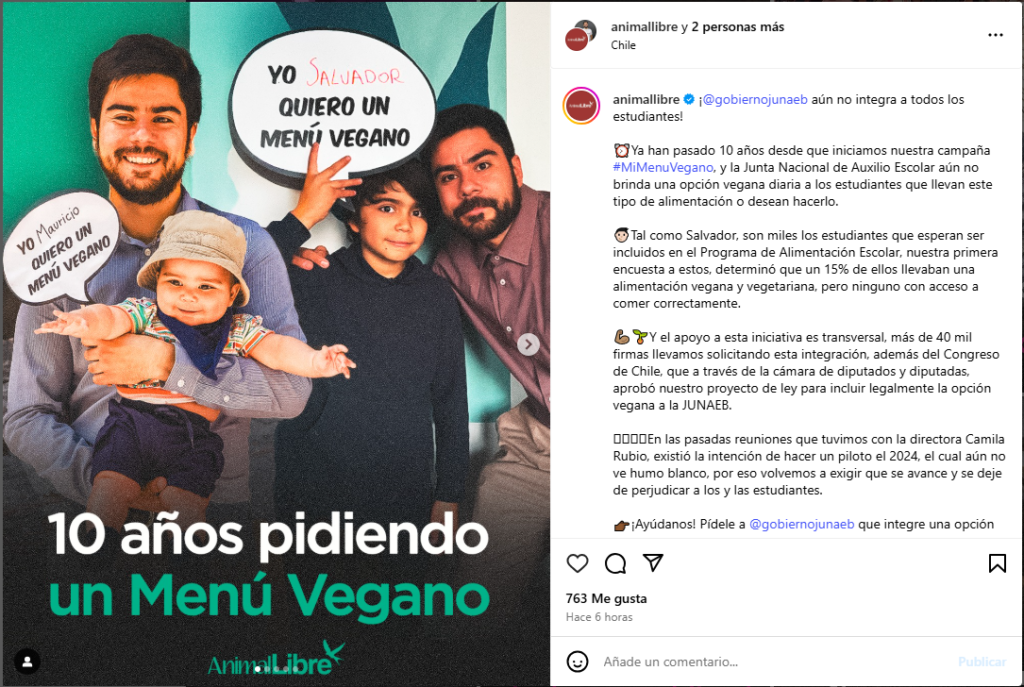Like the post with the heart icon
Screen dimensions: 1024x687
click(577, 563)
